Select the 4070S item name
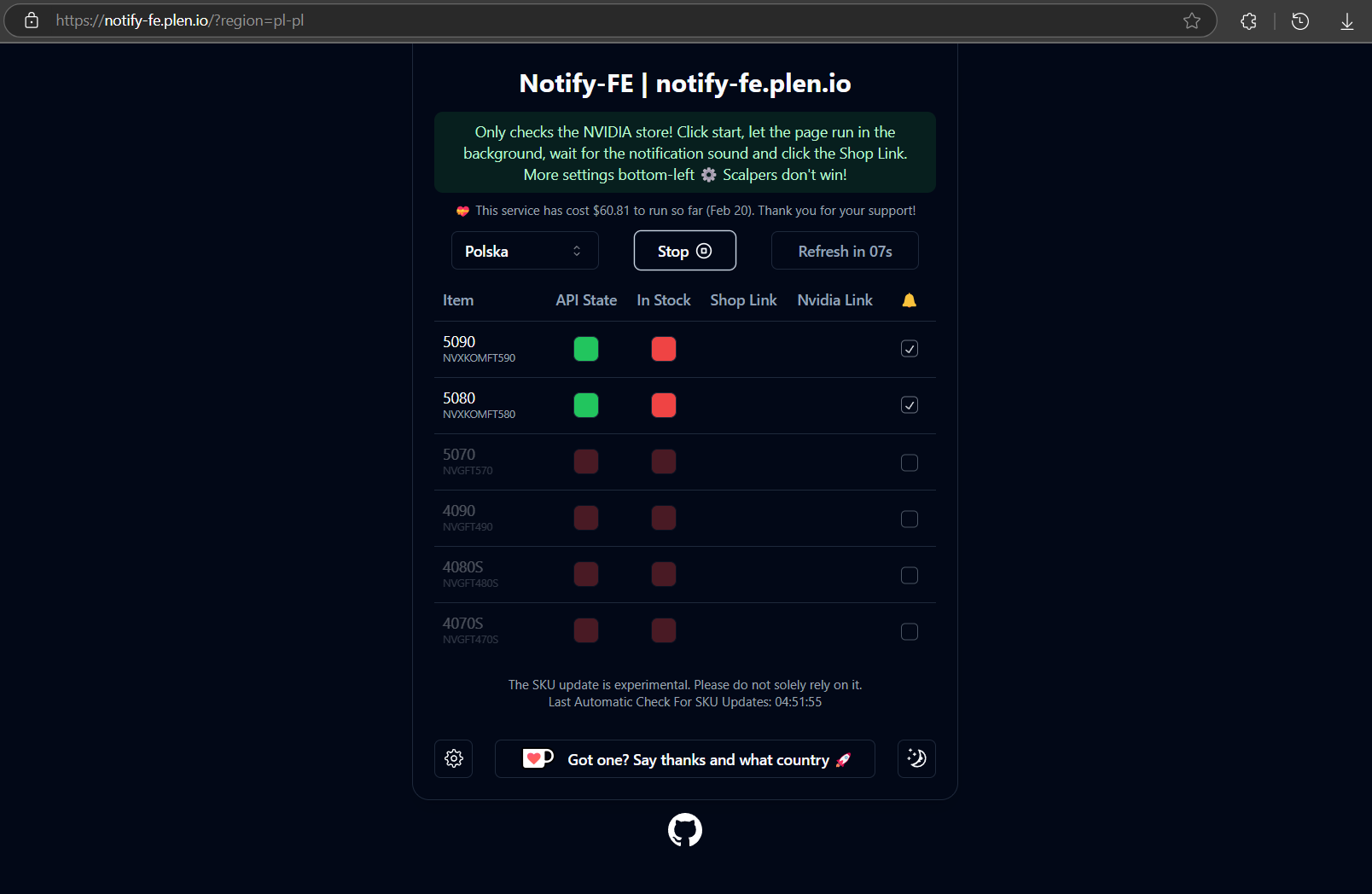Image resolution: width=1372 pixels, height=894 pixels. point(463,624)
